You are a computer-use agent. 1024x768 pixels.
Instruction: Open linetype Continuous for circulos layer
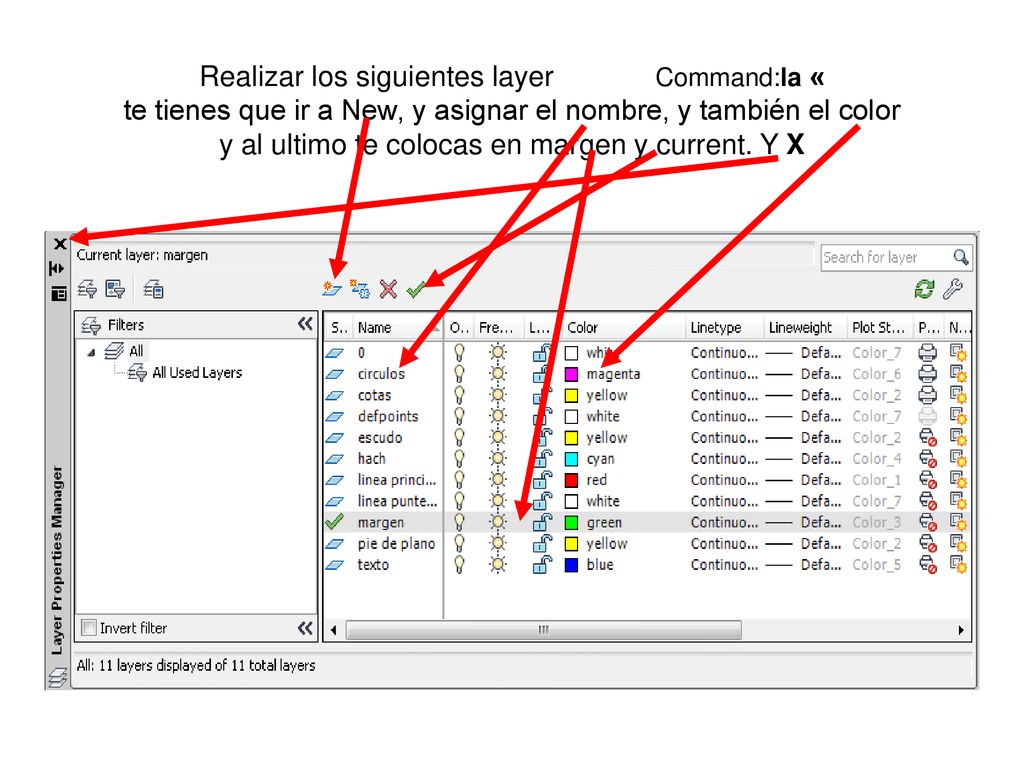pyautogui.click(x=724, y=374)
